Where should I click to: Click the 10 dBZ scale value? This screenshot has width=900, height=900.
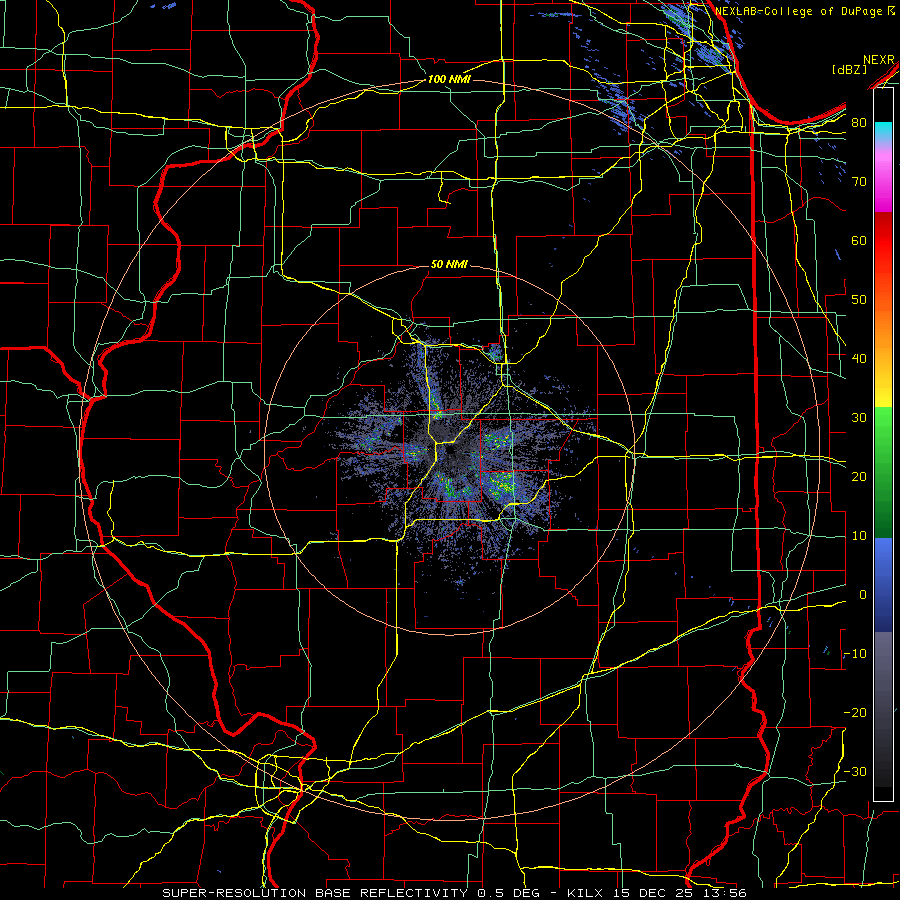859,536
